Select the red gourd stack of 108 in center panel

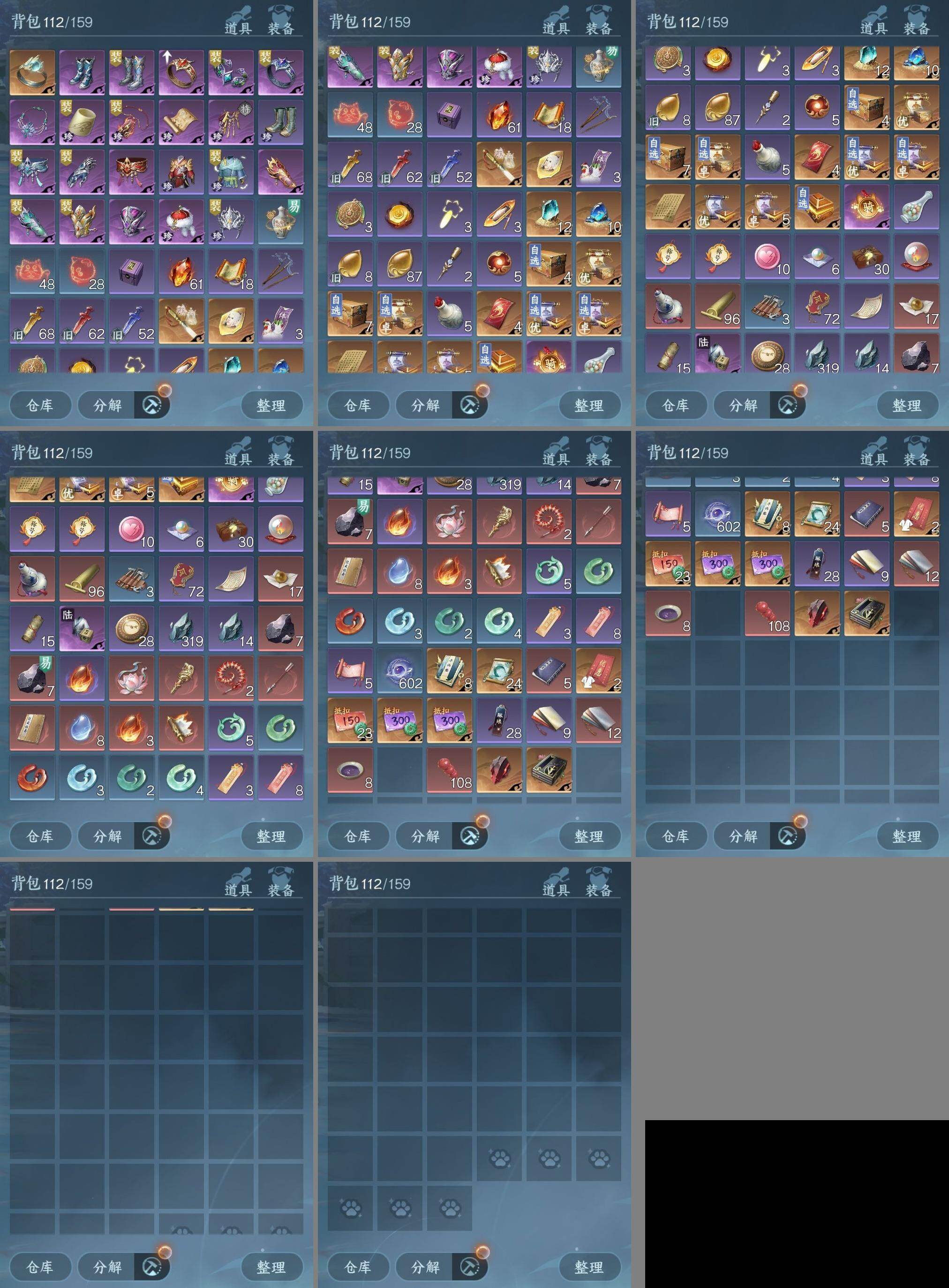click(x=449, y=770)
